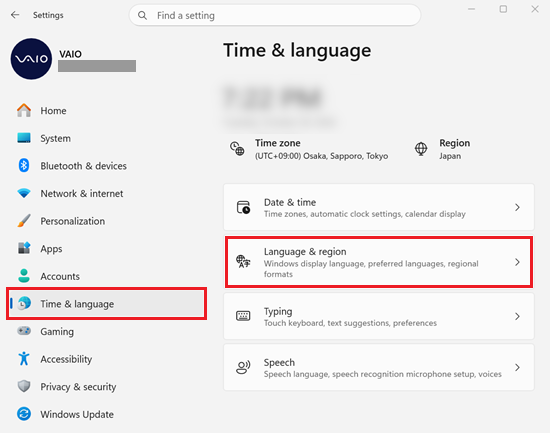Click the Bluetooth icon in sidebar
Screen dimensions: 550x433
[24, 165]
